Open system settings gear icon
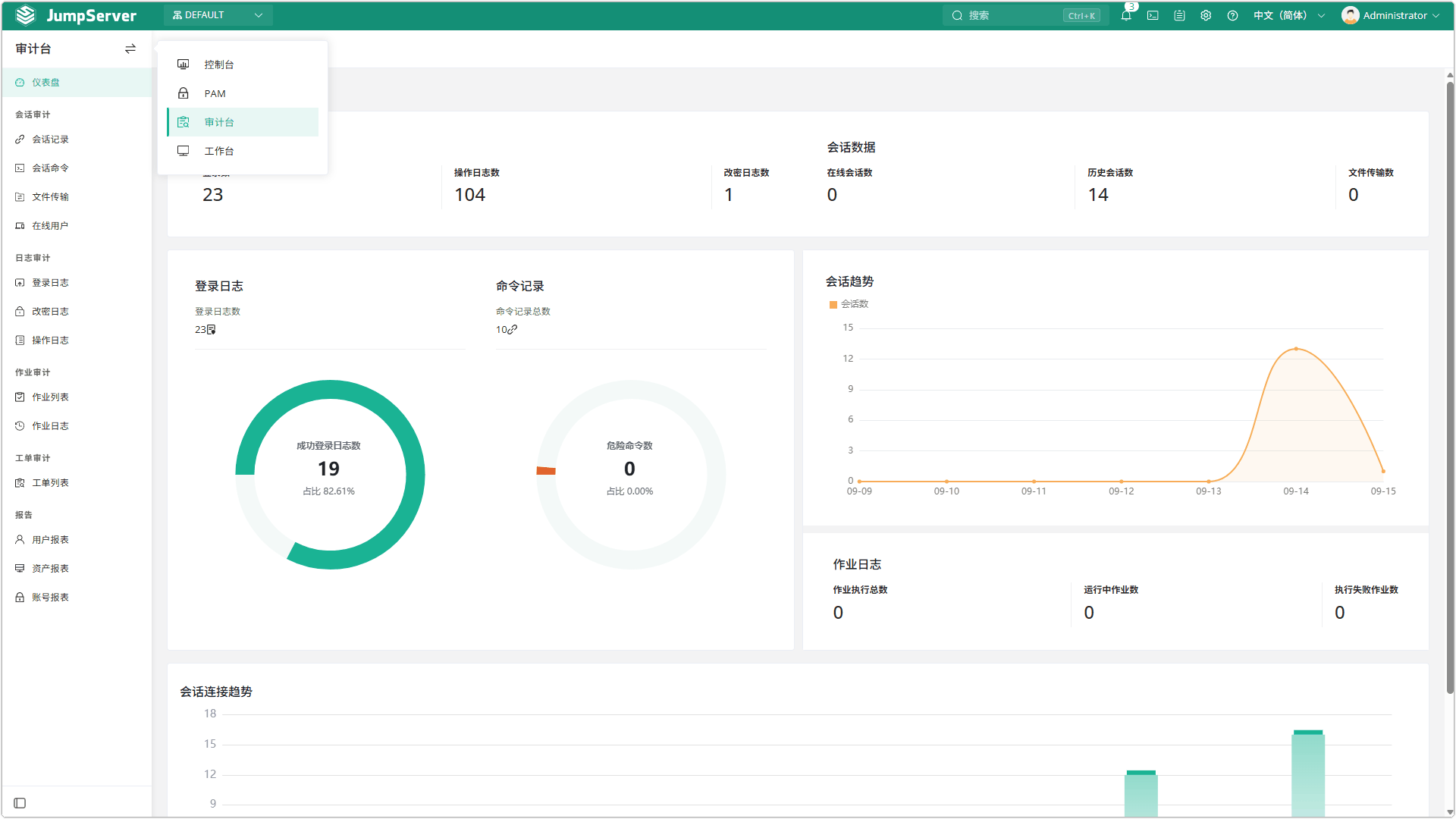This screenshot has height=819, width=1456. tap(1206, 15)
